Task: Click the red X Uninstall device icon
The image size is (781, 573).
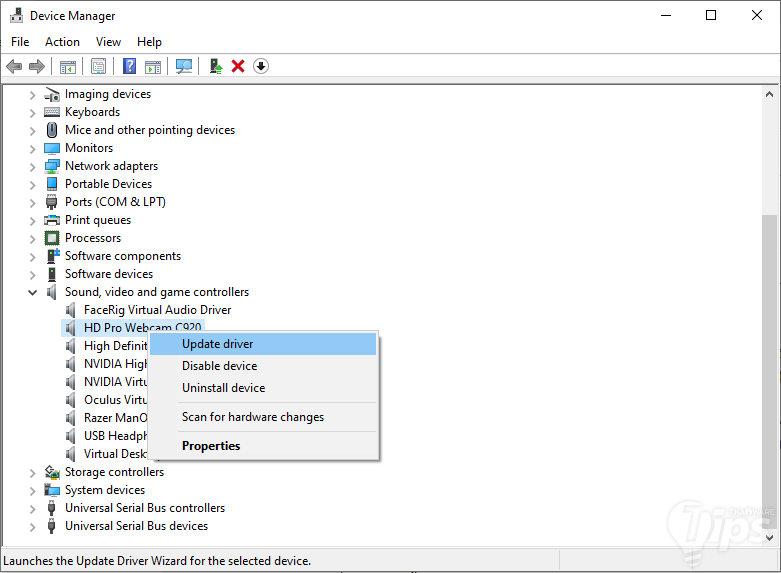Action: coord(238,66)
